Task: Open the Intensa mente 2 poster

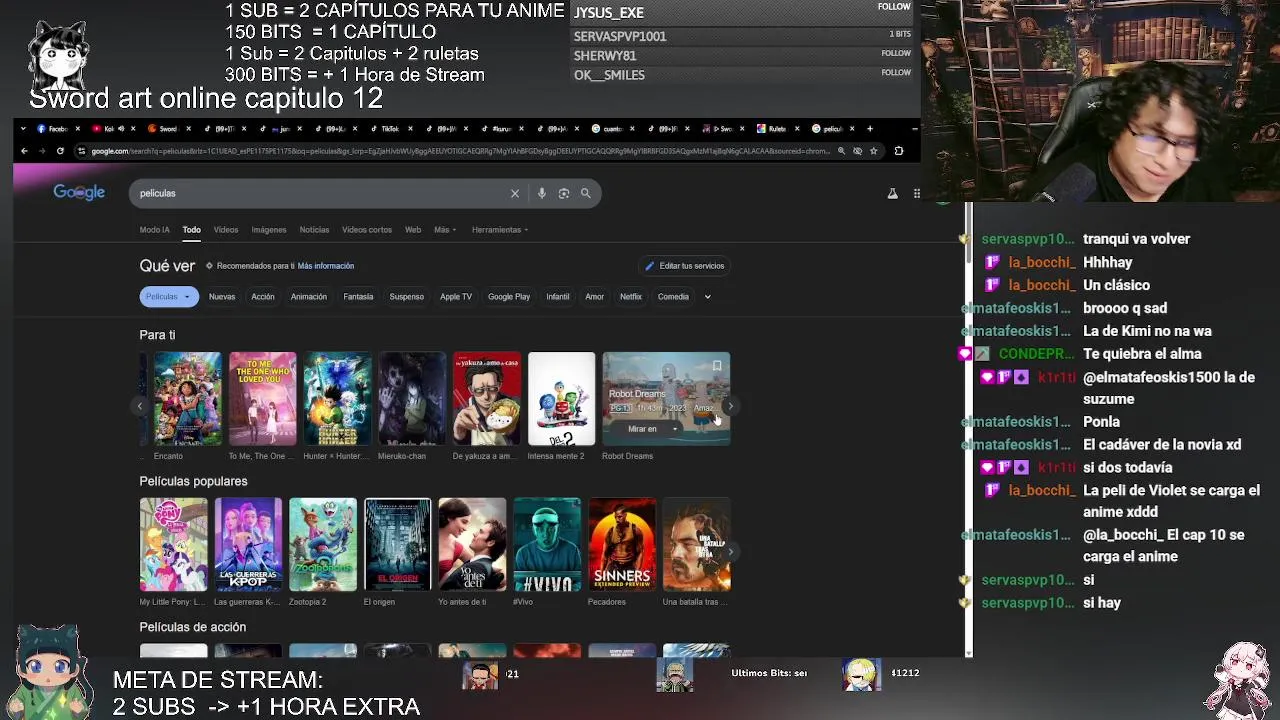Action: click(x=561, y=398)
